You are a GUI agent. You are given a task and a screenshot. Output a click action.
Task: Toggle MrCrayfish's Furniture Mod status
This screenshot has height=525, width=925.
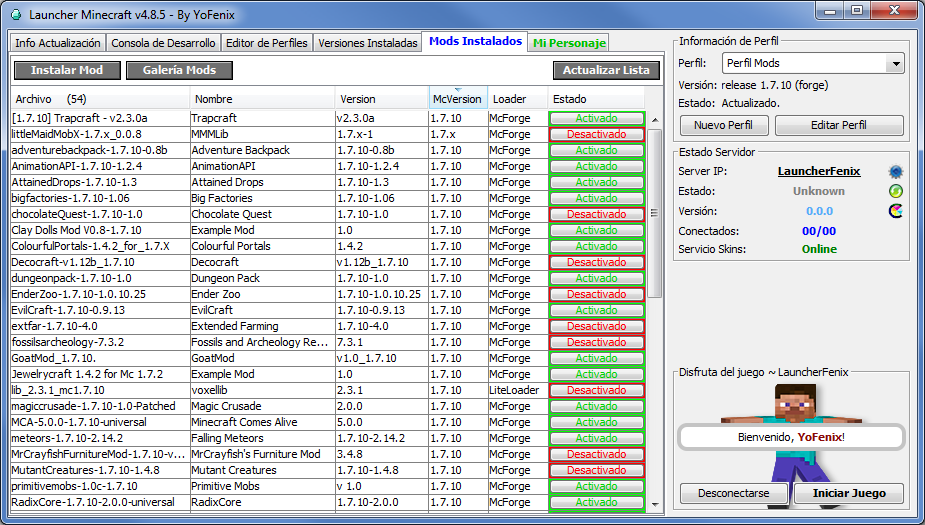596,454
